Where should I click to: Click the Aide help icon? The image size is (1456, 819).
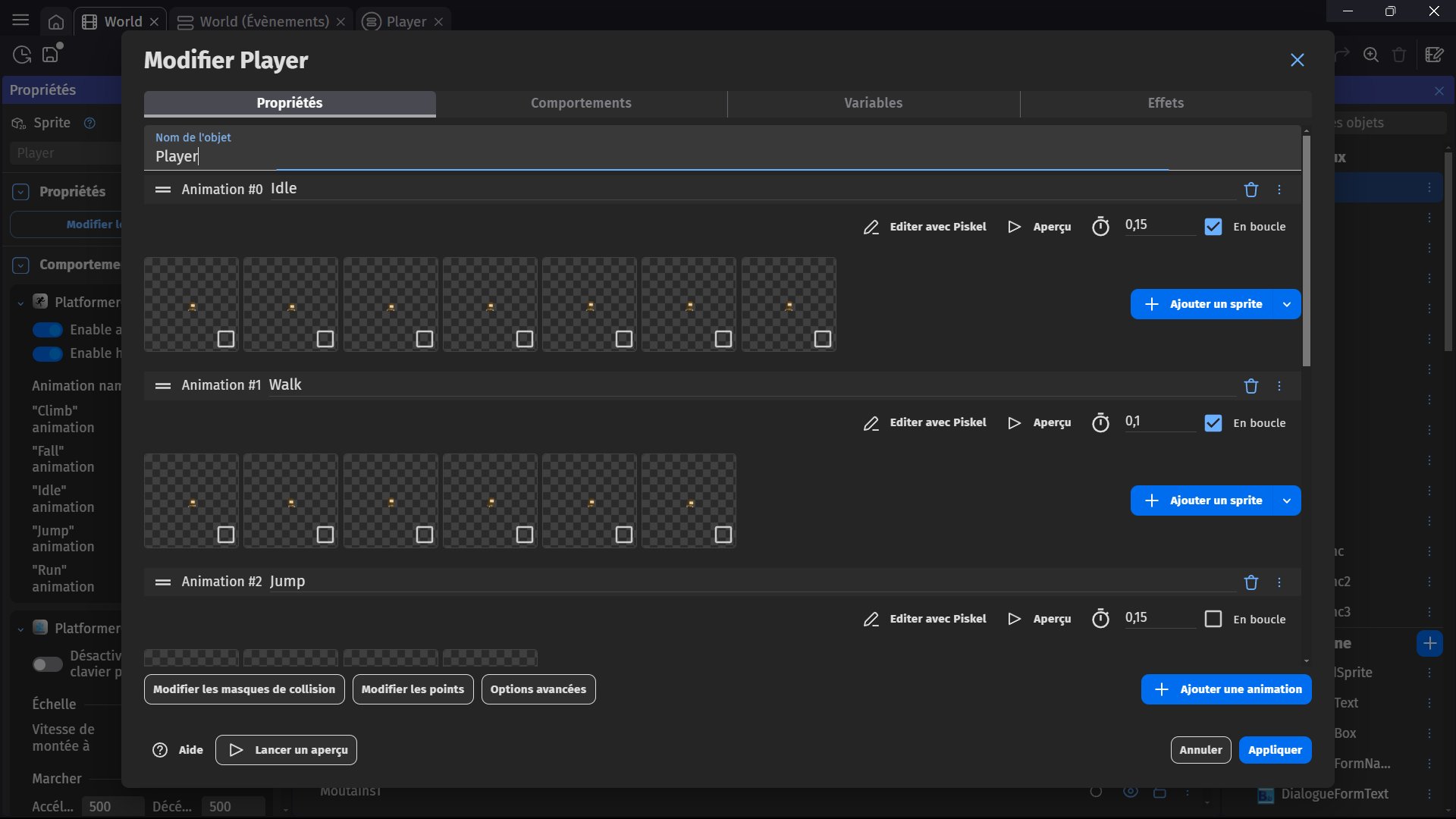160,750
